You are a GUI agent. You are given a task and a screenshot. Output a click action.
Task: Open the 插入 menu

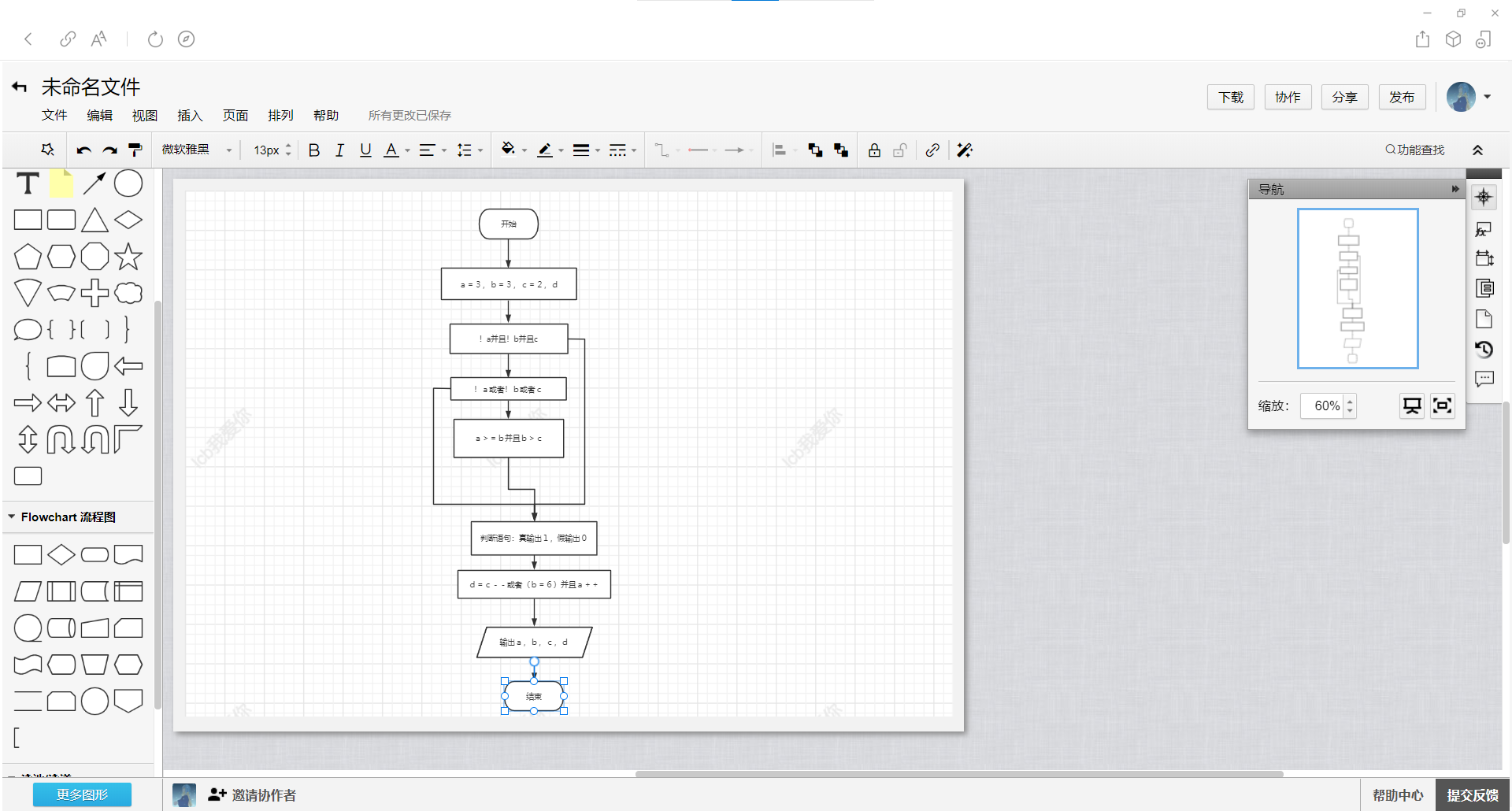click(190, 116)
